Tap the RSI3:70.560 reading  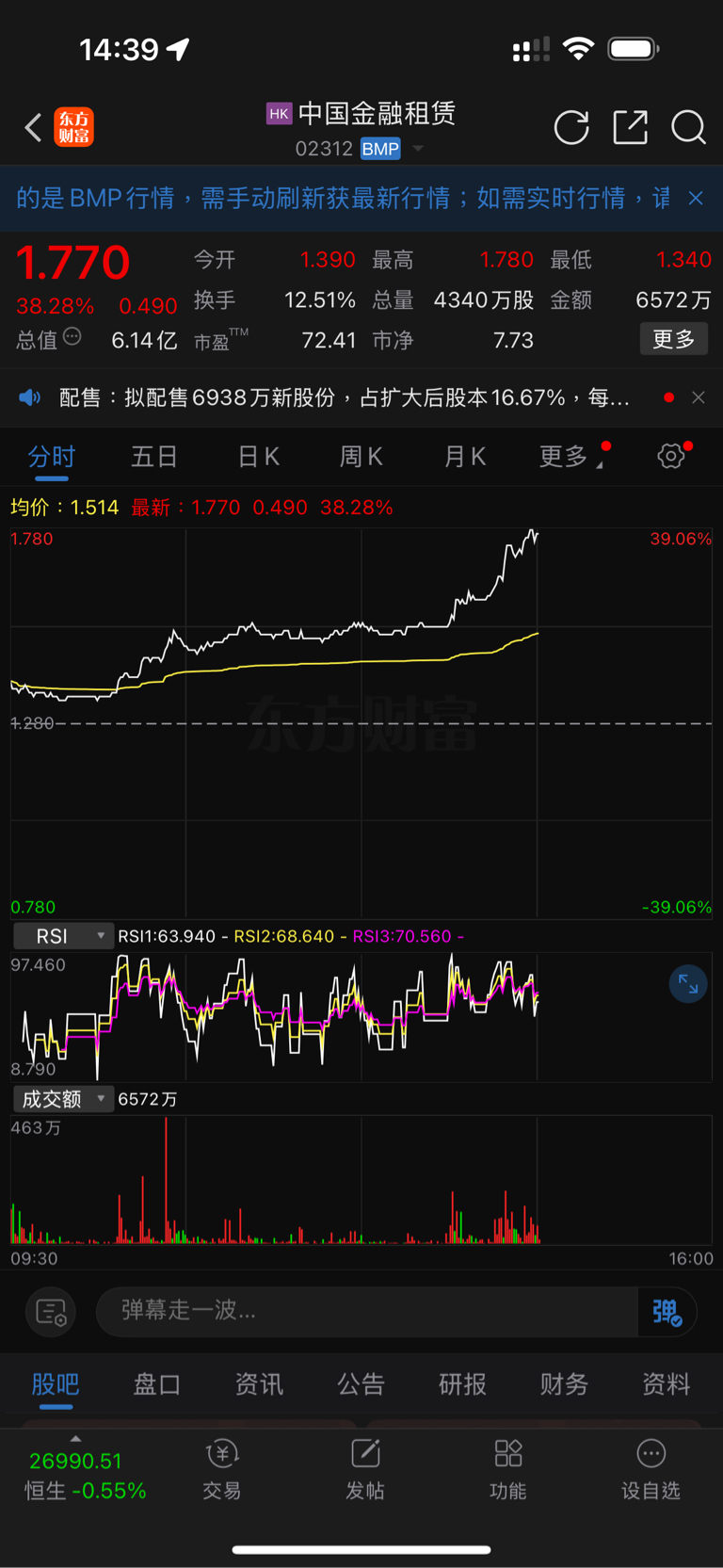(x=402, y=936)
